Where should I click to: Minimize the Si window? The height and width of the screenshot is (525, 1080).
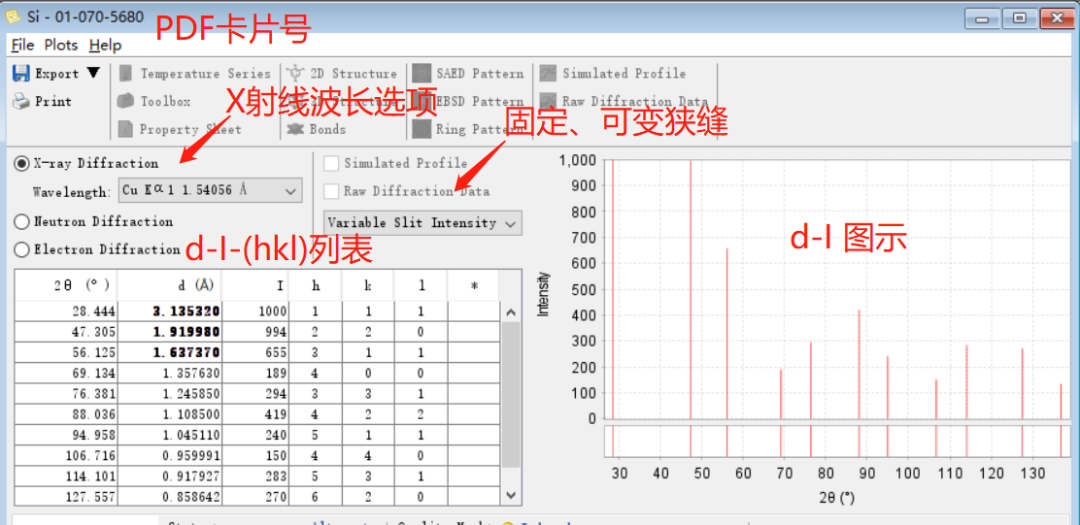982,19
